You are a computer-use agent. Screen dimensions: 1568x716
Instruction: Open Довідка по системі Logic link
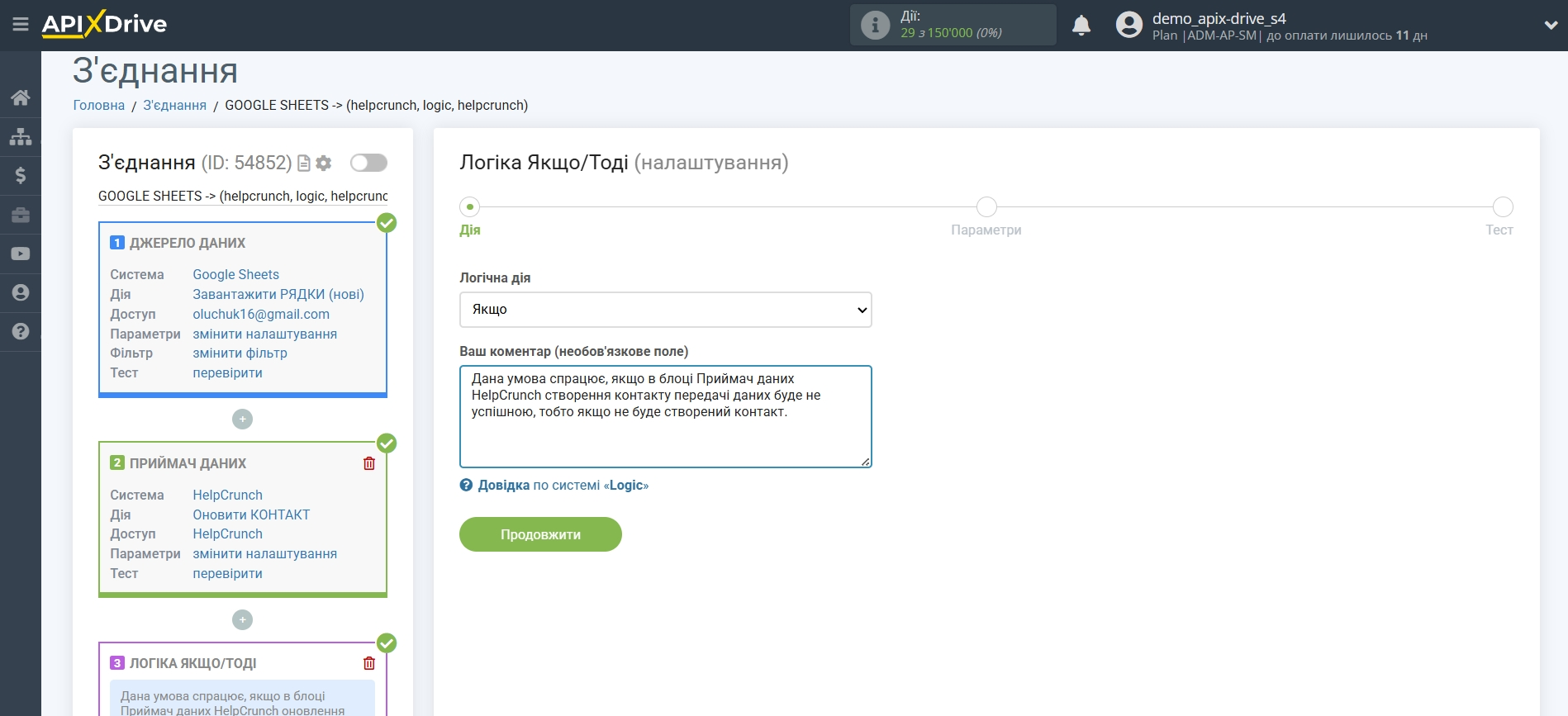(x=563, y=486)
